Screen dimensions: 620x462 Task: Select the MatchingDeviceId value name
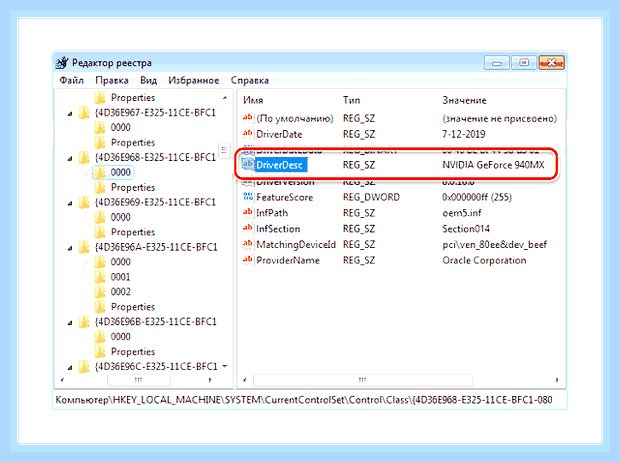[x=296, y=244]
